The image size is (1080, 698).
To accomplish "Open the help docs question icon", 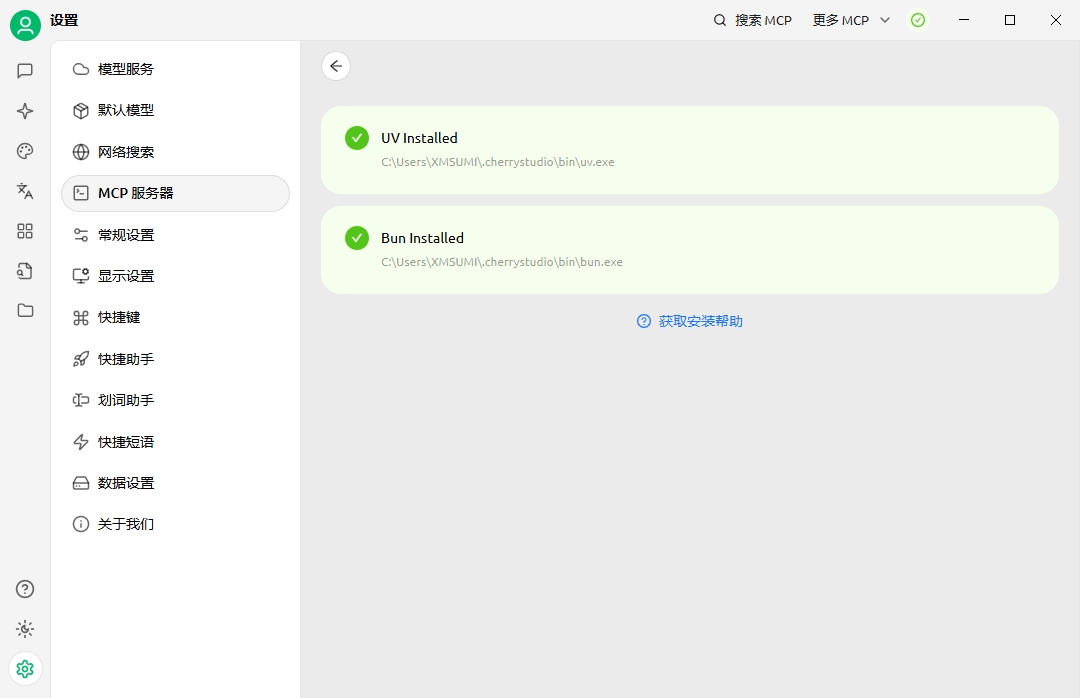I will pos(25,589).
